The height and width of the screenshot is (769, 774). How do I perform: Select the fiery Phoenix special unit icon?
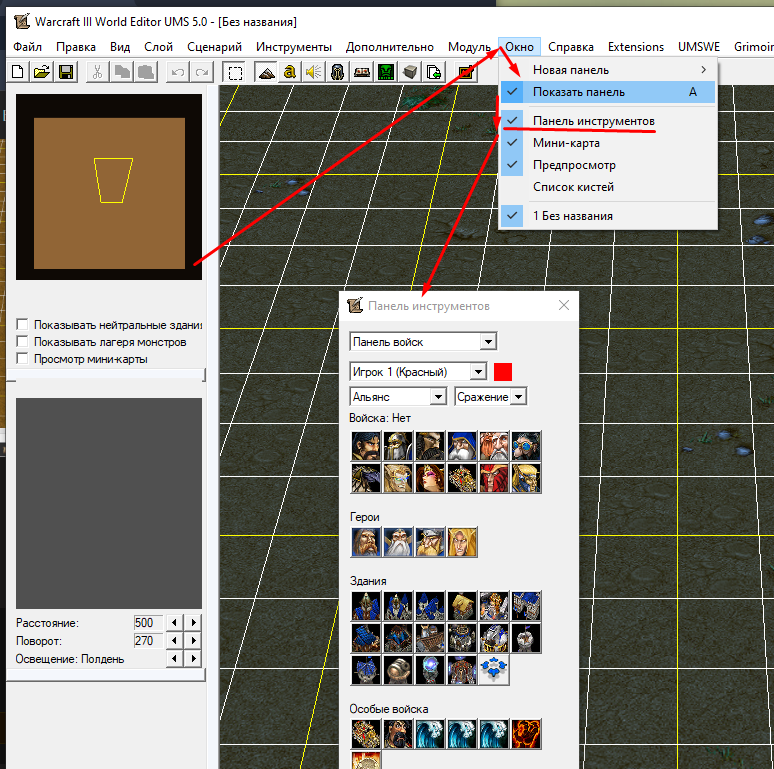[x=526, y=734]
